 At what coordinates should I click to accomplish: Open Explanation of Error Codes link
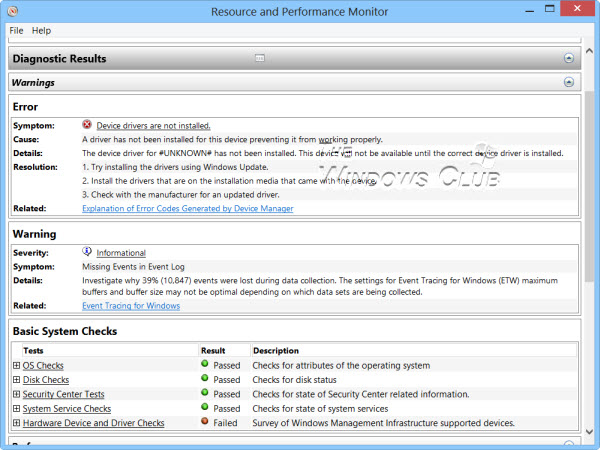coord(188,209)
